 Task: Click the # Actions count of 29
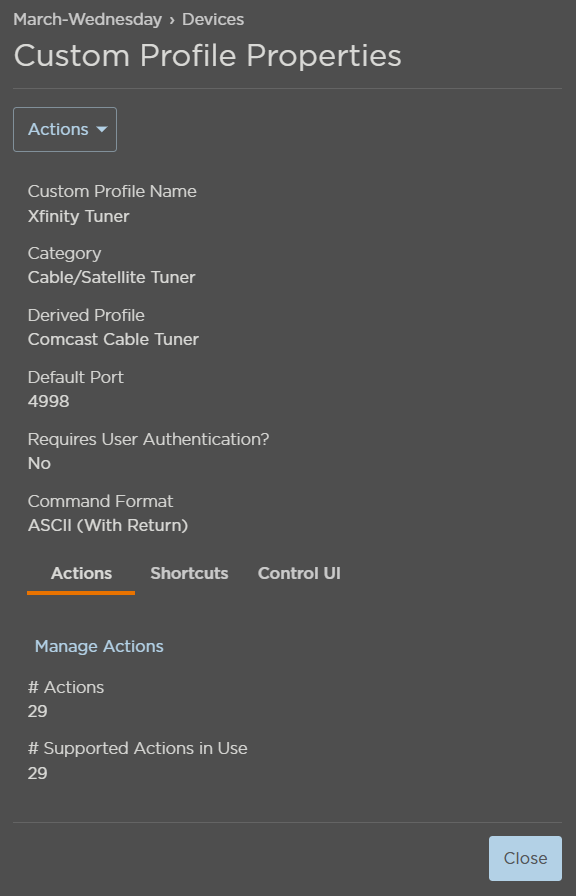(x=37, y=711)
